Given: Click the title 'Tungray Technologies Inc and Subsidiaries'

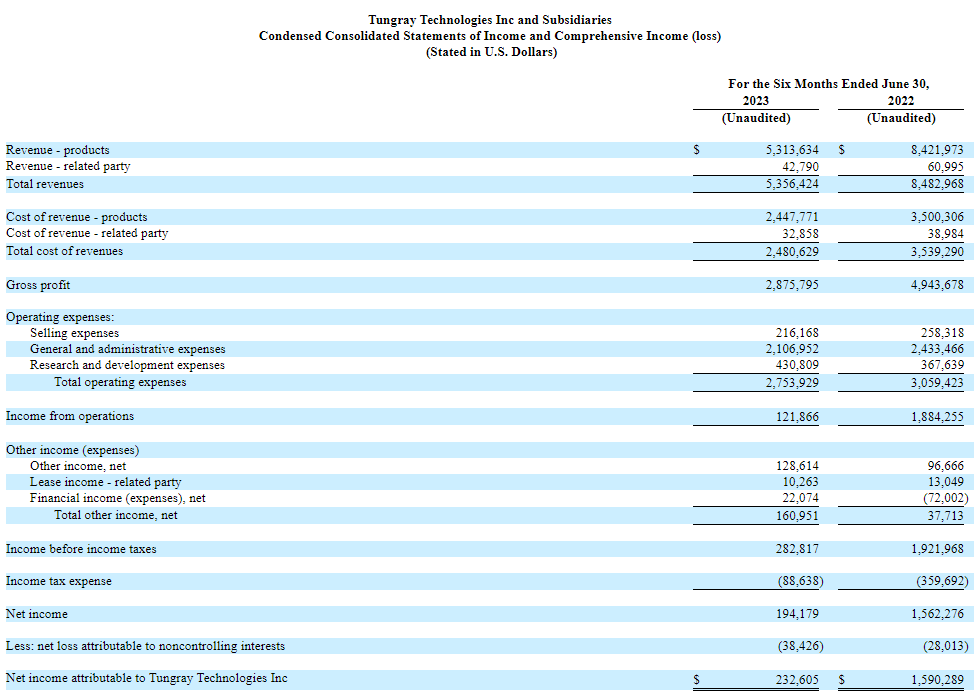Looking at the screenshot, I should tap(490, 20).
